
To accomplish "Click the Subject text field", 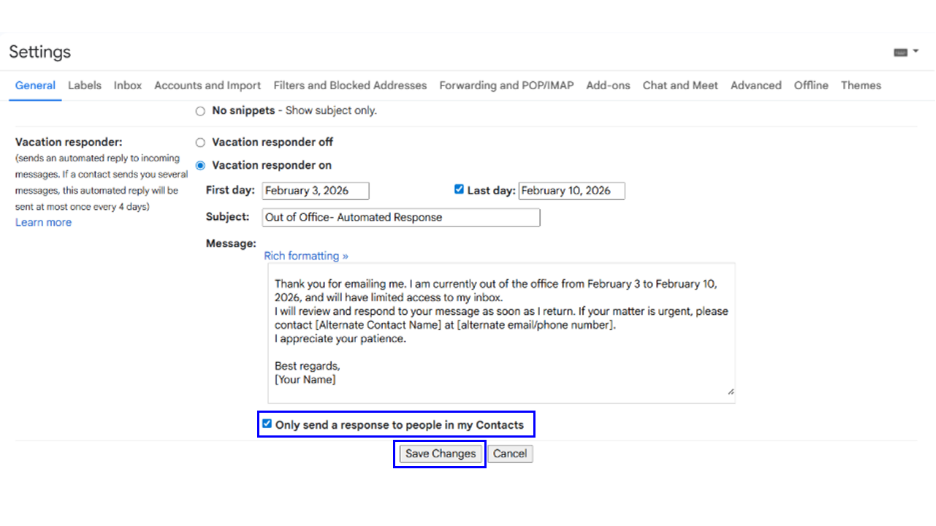I will (400, 217).
